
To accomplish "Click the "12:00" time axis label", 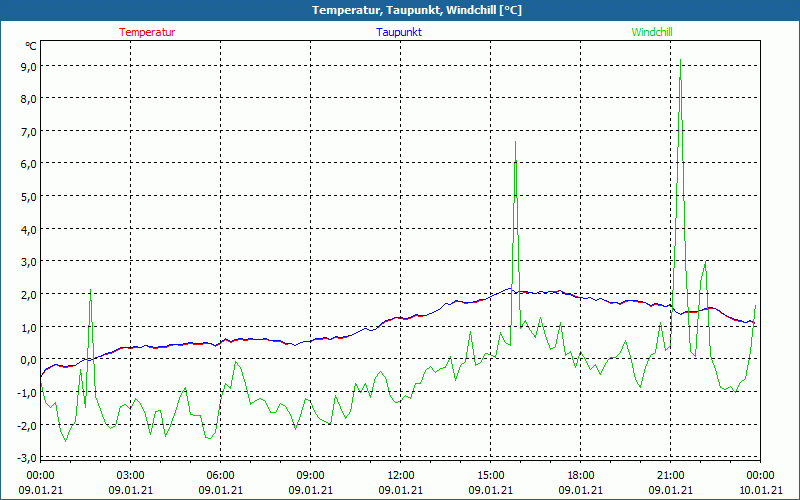I will (401, 476).
